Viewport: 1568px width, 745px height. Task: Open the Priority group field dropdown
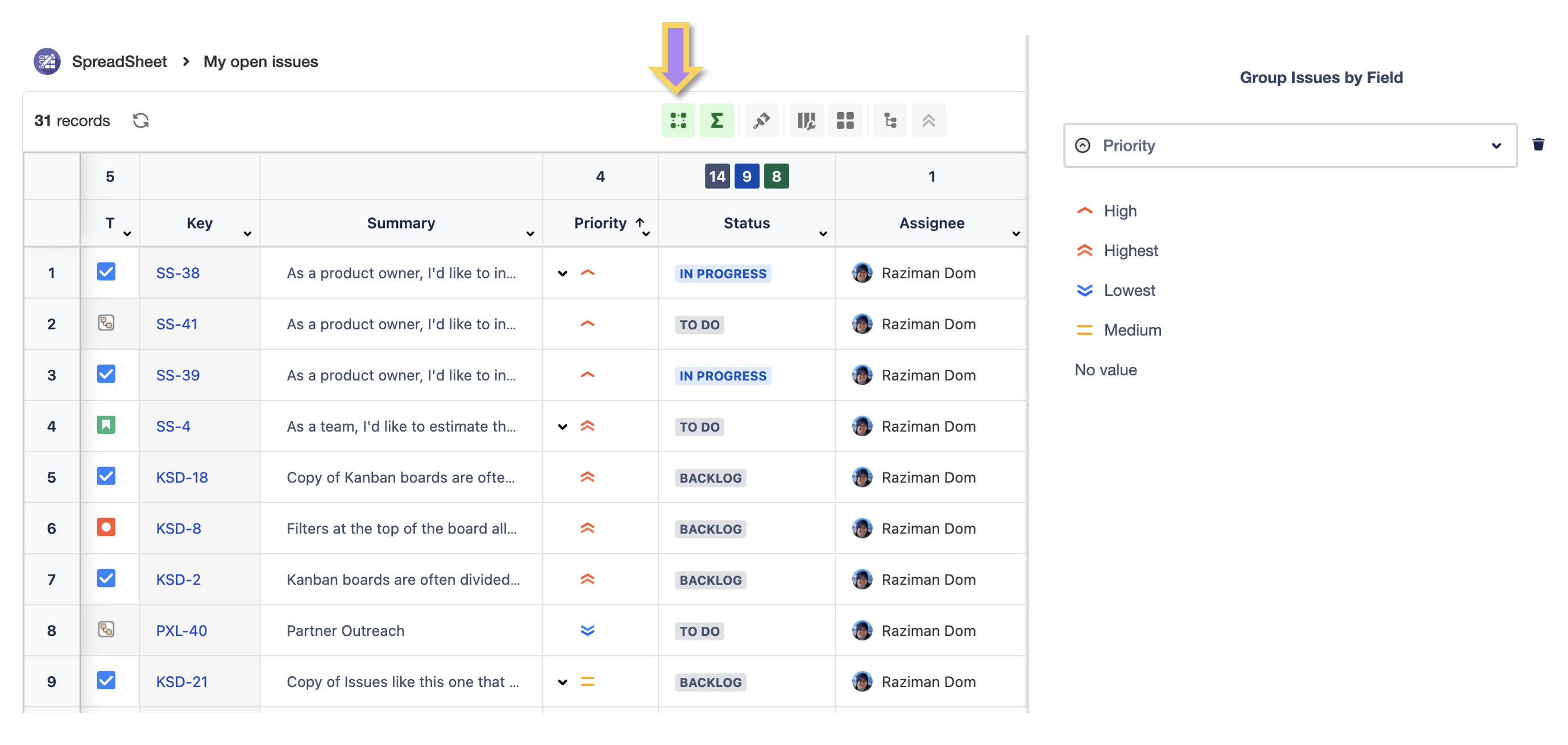pos(1289,146)
